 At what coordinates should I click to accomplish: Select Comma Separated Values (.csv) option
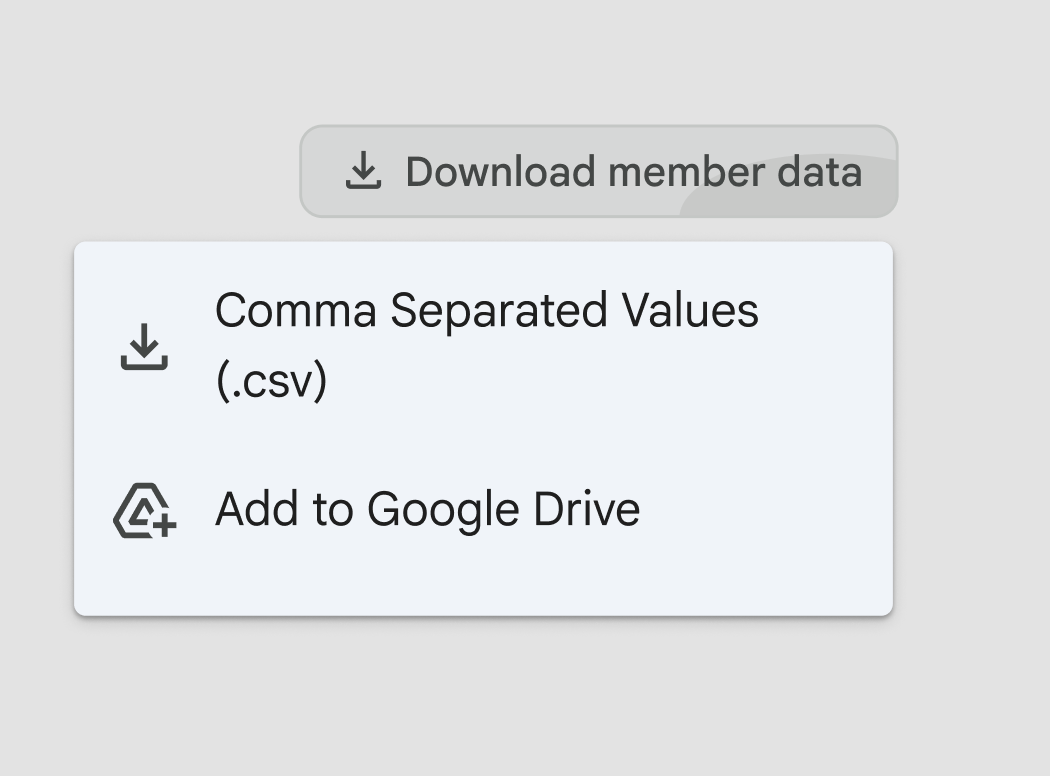[486, 345]
